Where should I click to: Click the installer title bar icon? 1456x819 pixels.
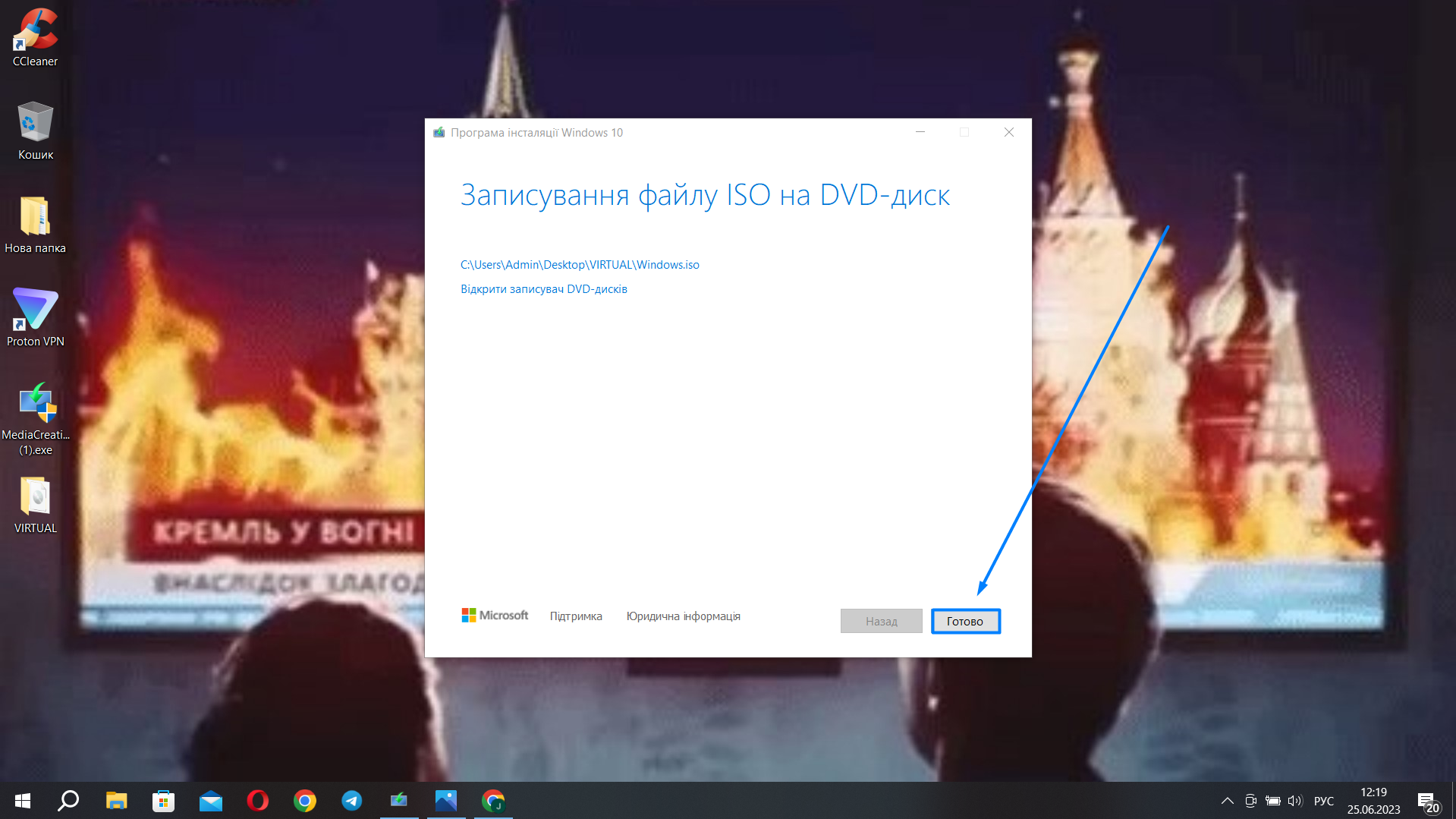[439, 132]
